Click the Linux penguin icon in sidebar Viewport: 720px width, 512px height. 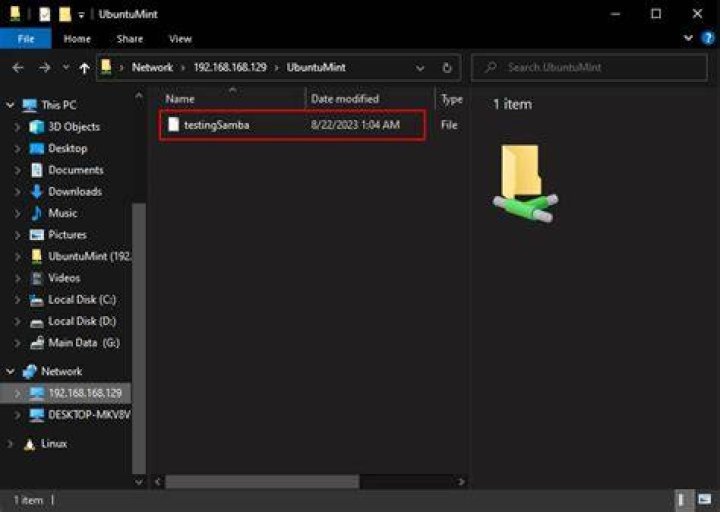point(29,444)
